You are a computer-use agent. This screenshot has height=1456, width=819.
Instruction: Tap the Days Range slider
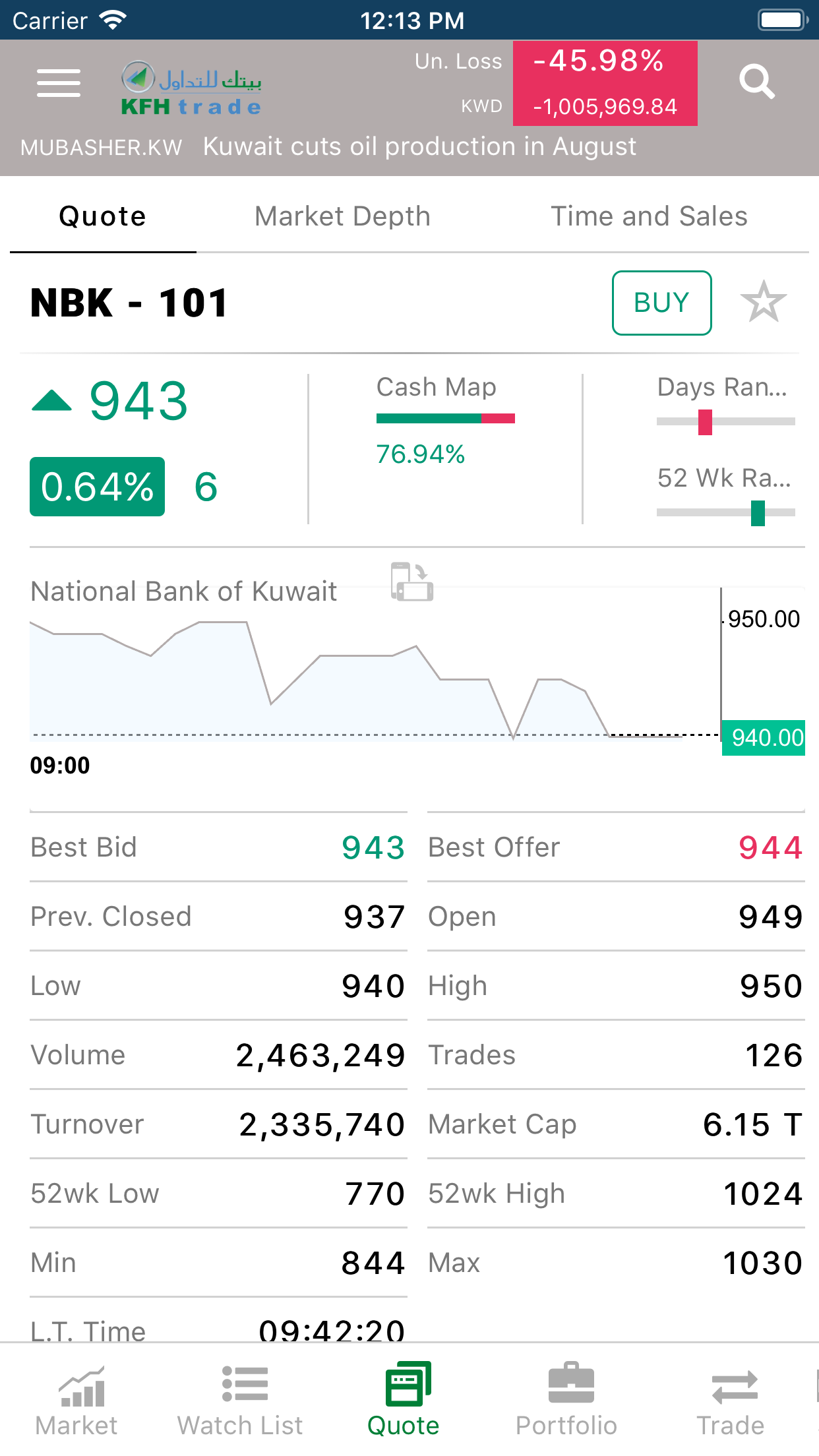[x=726, y=421]
